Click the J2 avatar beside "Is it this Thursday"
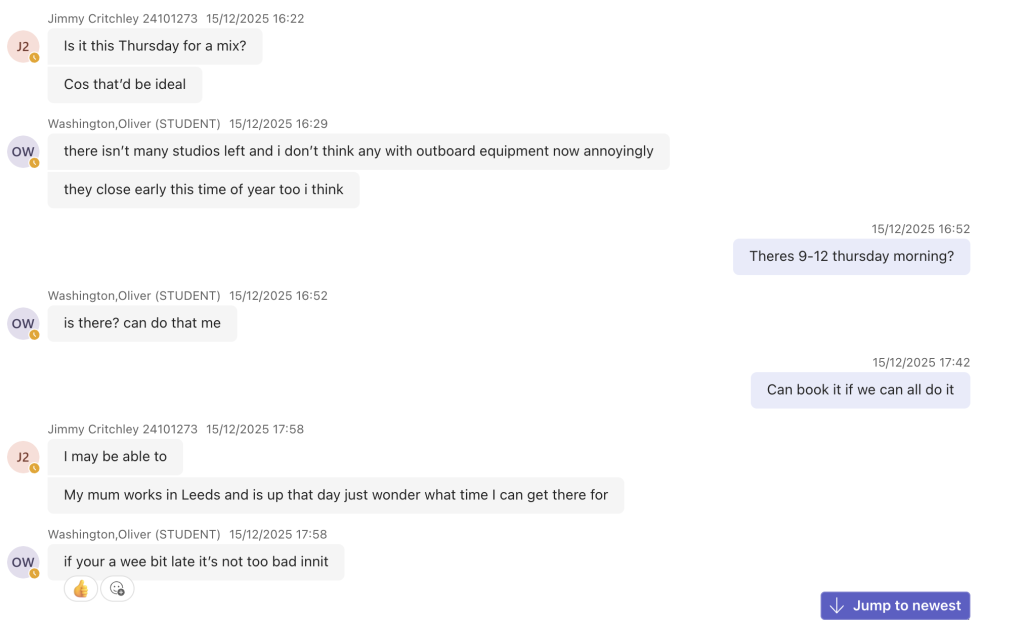1024x627 pixels. pos(22,47)
